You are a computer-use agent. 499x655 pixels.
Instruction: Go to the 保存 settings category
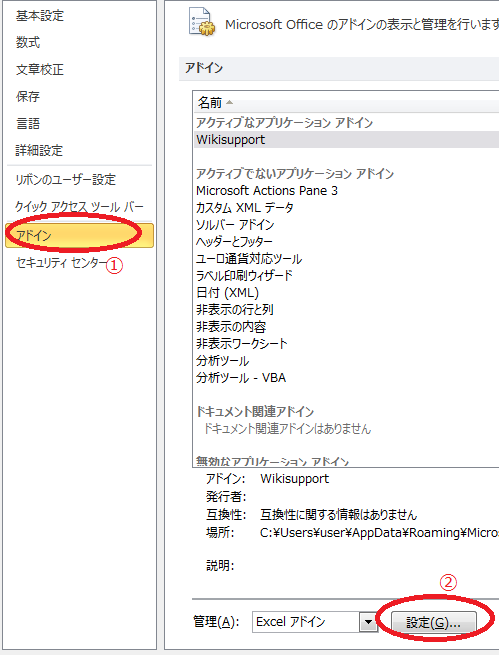click(x=28, y=96)
